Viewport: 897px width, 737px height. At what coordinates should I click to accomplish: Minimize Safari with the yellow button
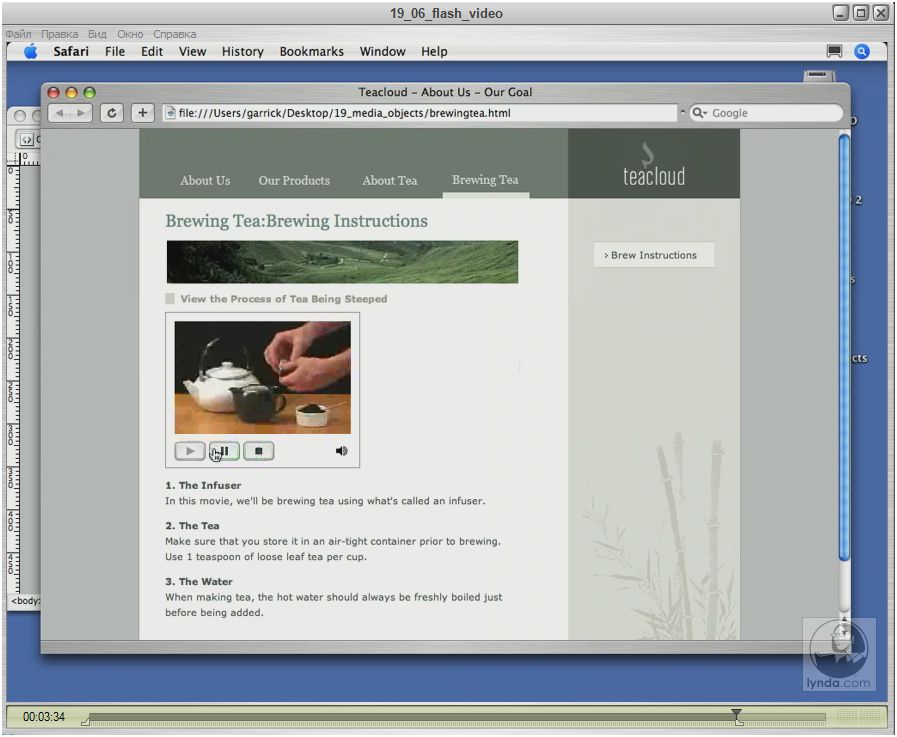pos(72,93)
